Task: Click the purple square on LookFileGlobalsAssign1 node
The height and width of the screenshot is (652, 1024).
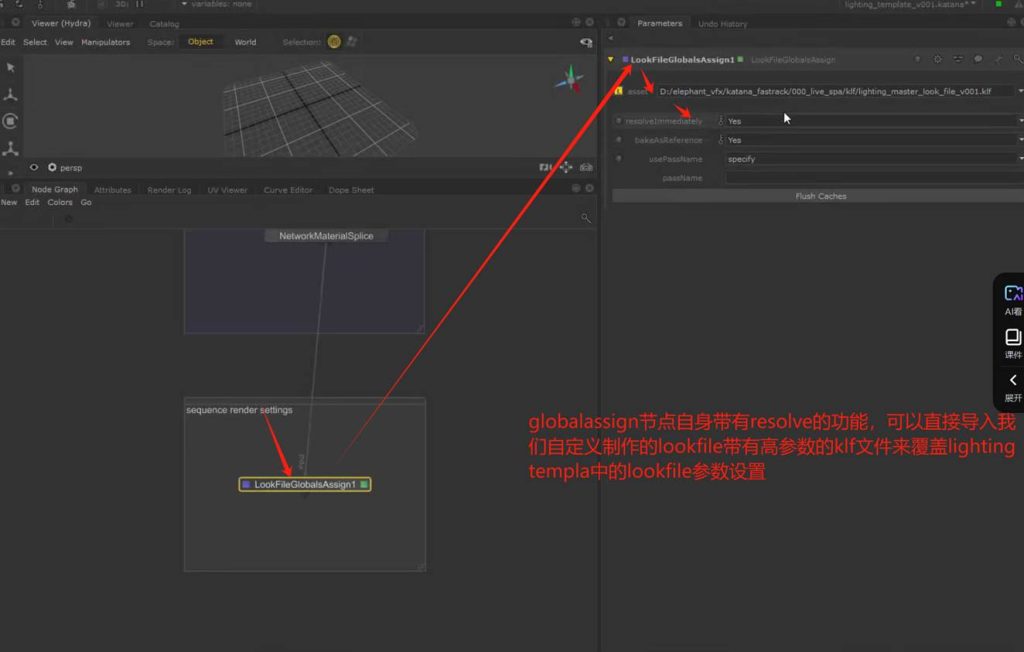Action: pyautogui.click(x=246, y=485)
